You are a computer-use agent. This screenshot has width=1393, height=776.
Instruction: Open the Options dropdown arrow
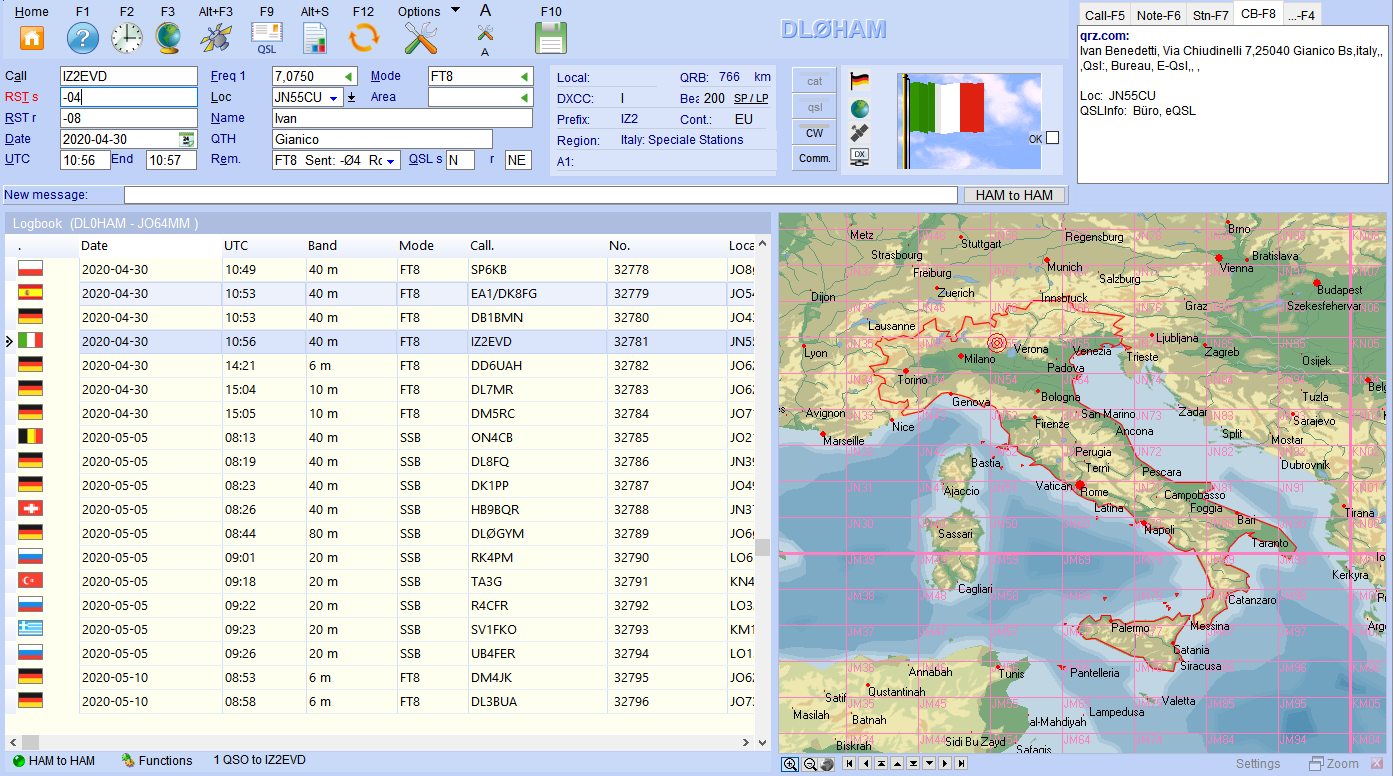(x=455, y=10)
